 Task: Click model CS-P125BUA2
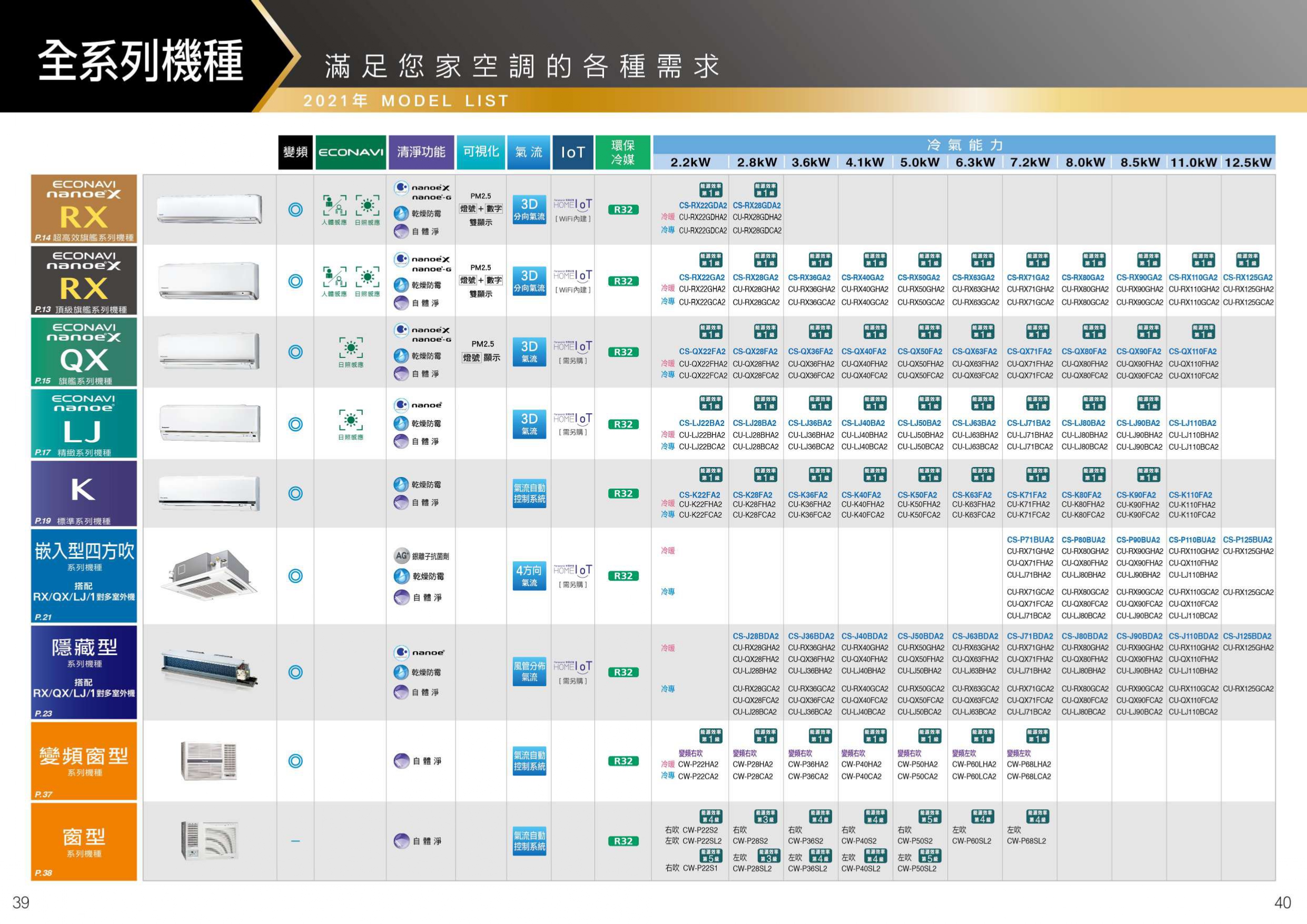point(1247,540)
